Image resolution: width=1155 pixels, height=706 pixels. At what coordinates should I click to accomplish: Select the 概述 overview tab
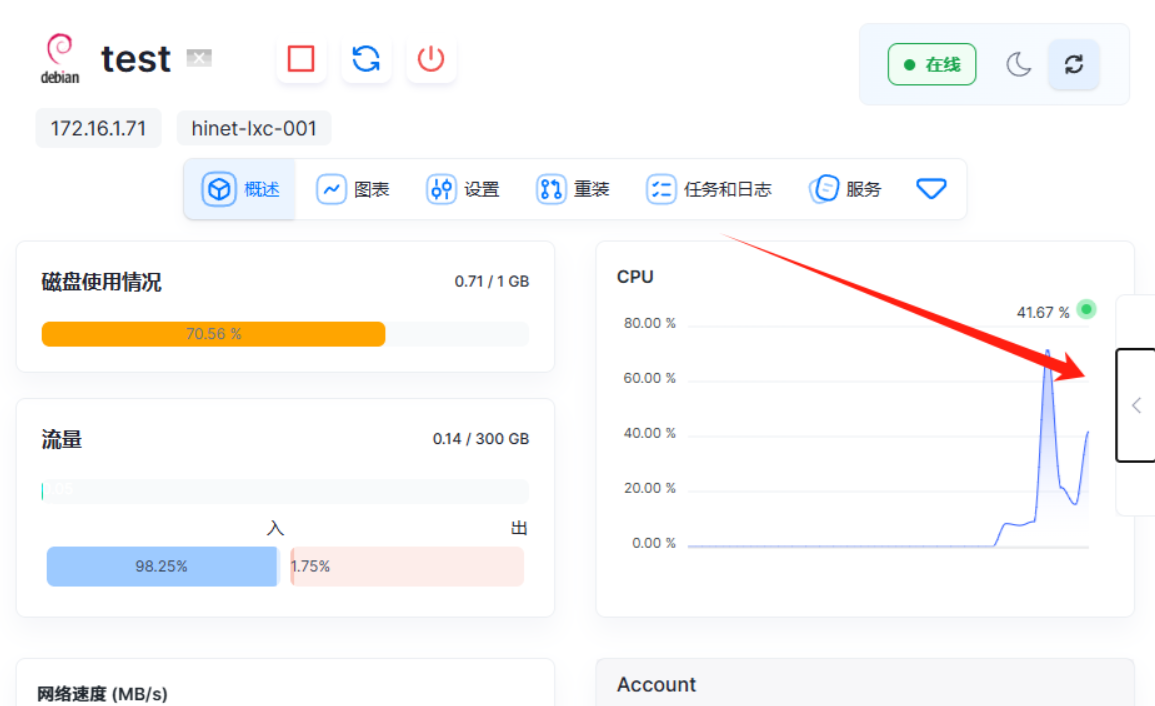241,189
